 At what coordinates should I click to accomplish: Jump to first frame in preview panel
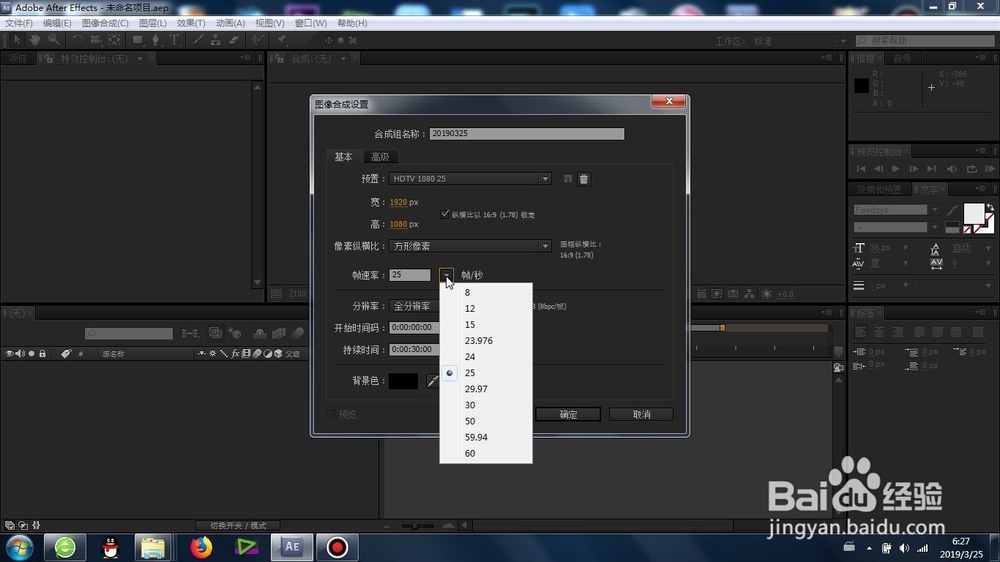pos(861,168)
